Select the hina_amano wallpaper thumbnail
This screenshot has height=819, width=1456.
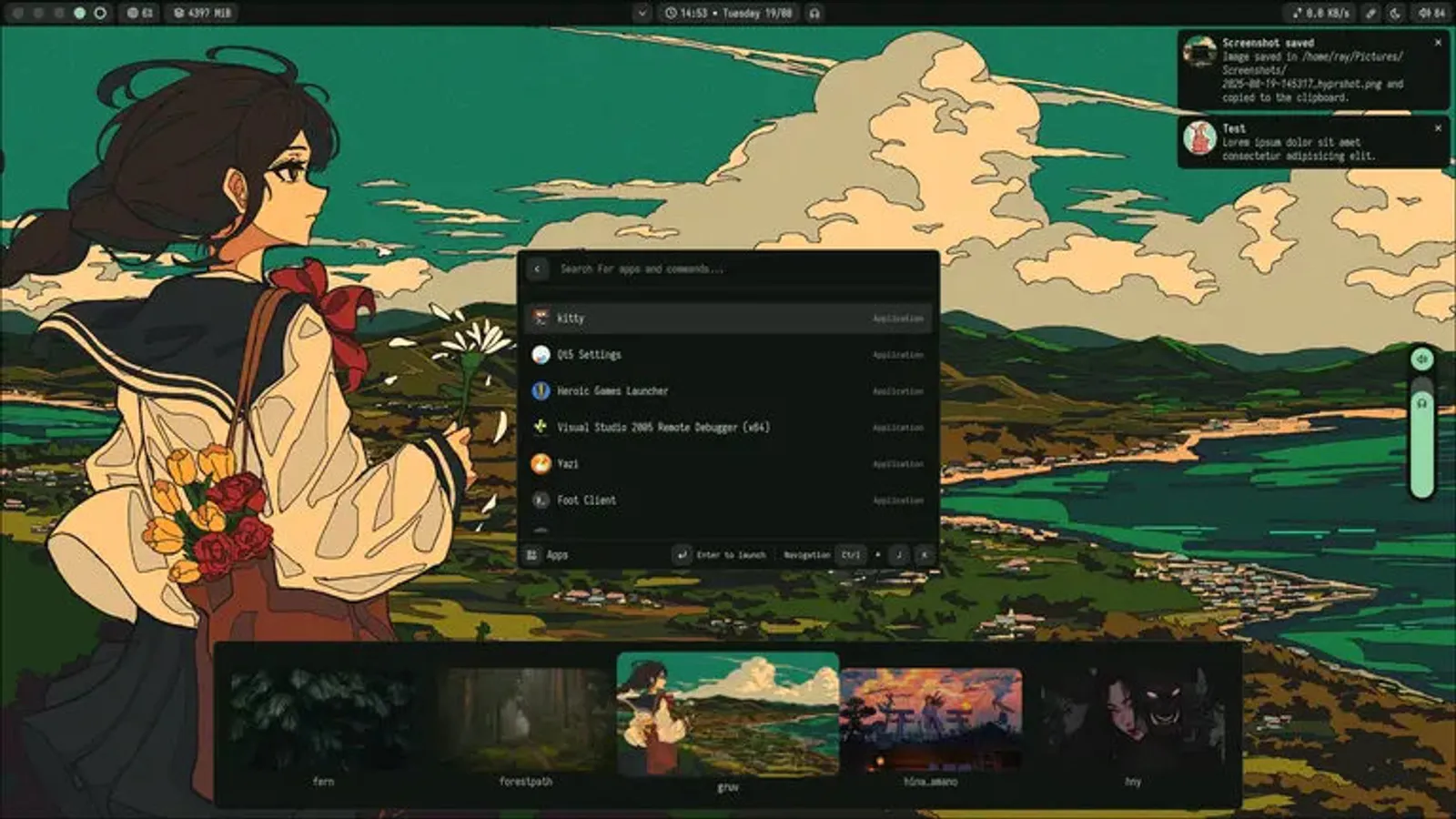[930, 721]
